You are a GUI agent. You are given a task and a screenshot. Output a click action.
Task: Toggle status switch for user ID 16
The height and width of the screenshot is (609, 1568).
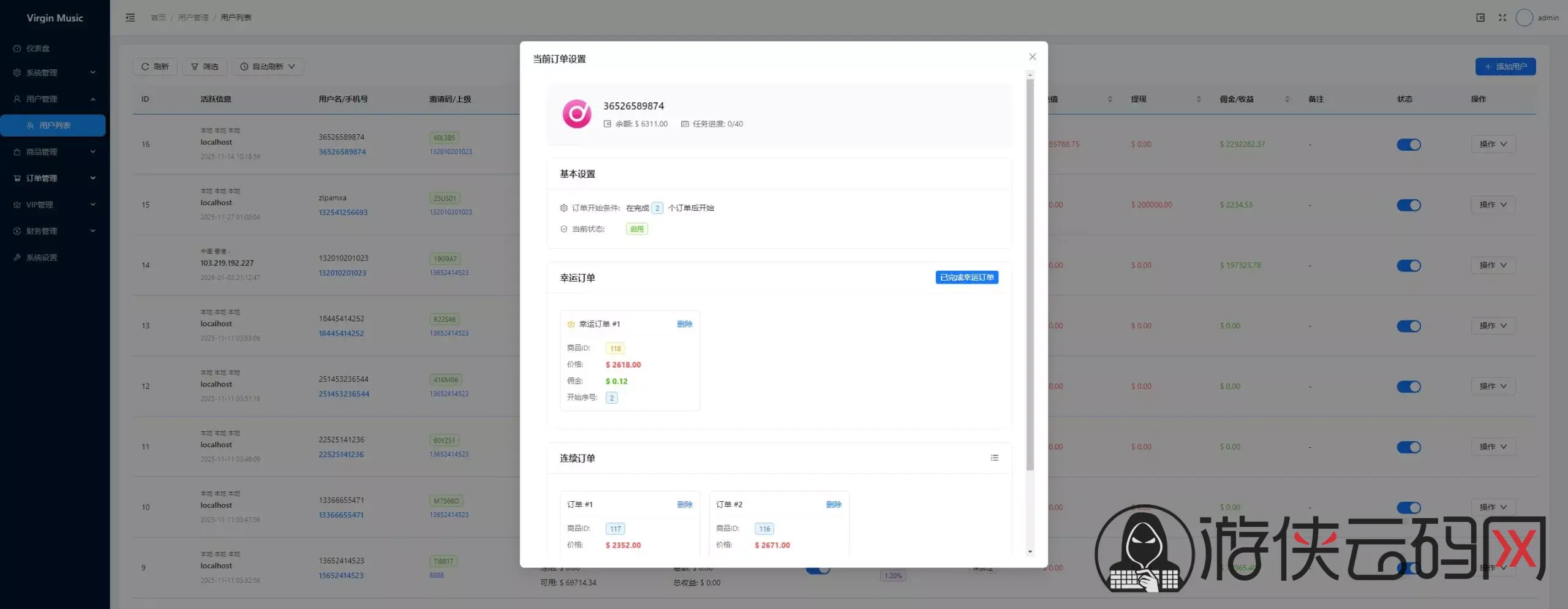(1408, 145)
